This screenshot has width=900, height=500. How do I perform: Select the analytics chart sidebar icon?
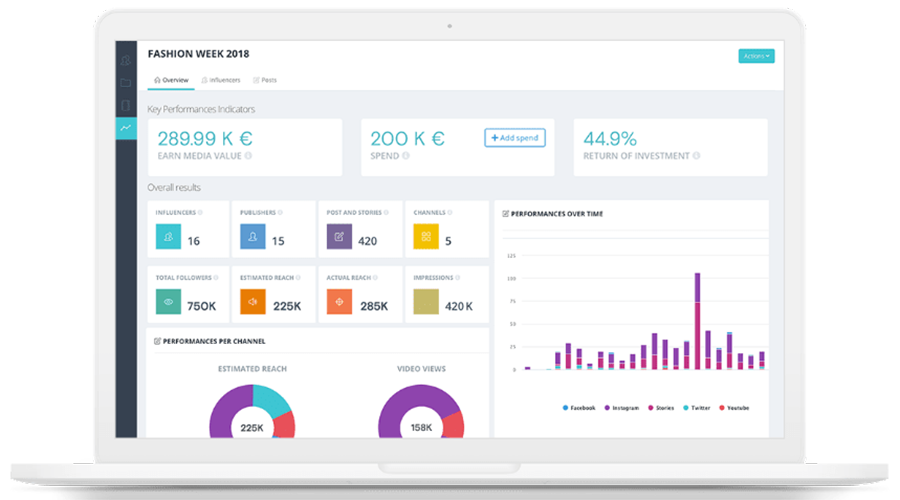point(125,128)
